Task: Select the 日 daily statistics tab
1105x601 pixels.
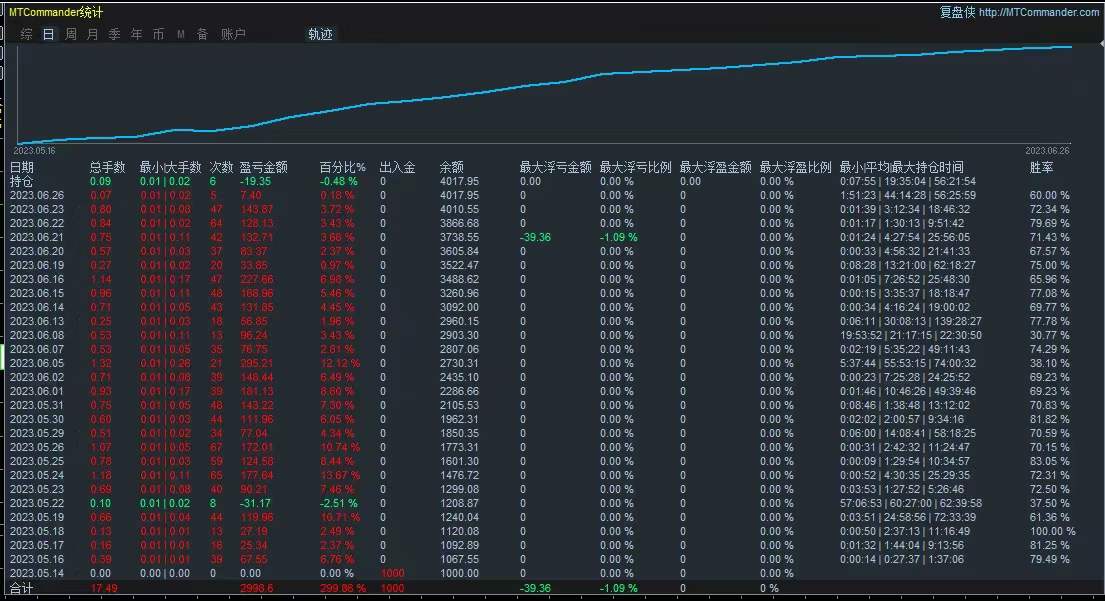Action: (x=49, y=34)
